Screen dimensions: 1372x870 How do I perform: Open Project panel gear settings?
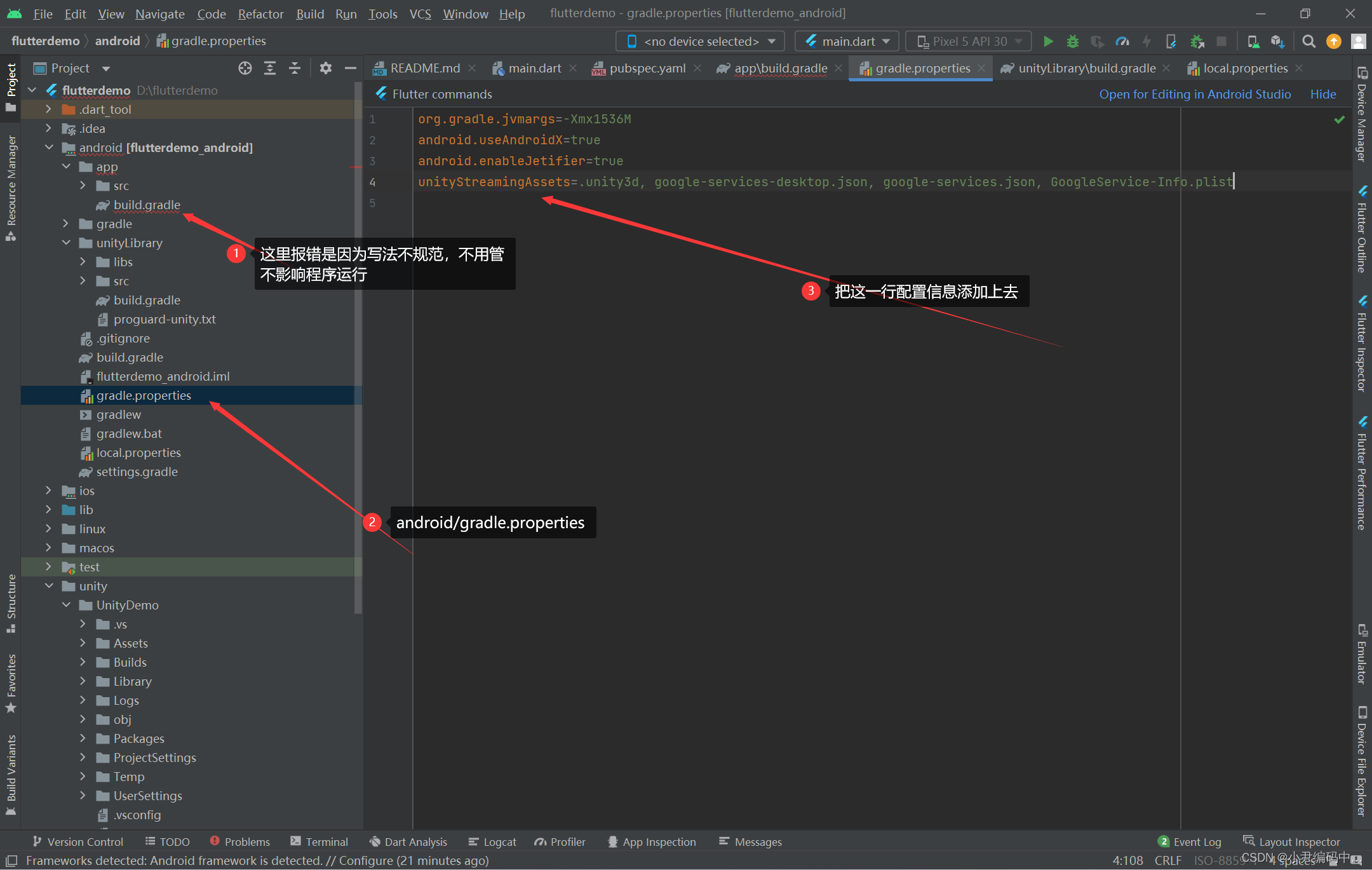coord(326,68)
